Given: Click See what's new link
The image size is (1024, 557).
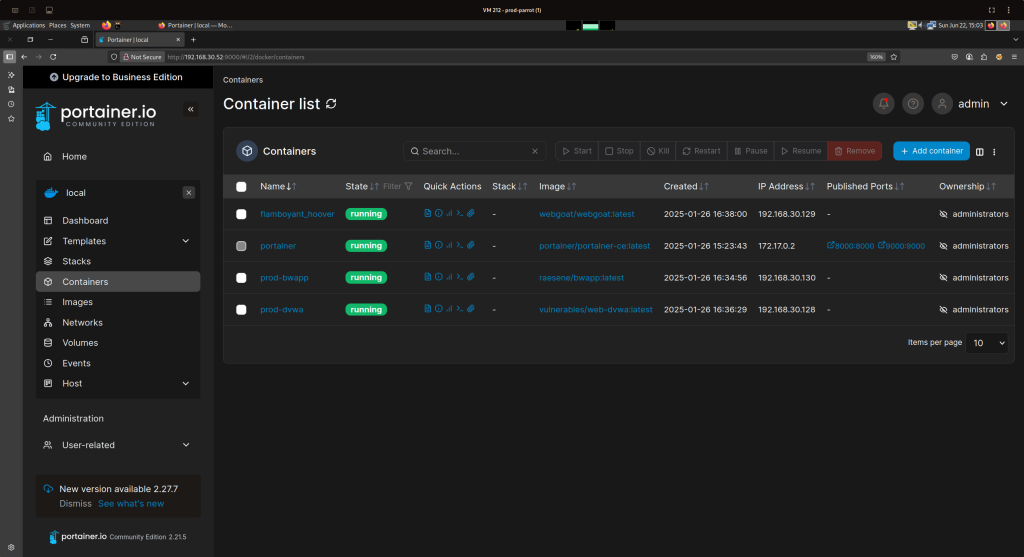Looking at the screenshot, I should click(x=131, y=503).
